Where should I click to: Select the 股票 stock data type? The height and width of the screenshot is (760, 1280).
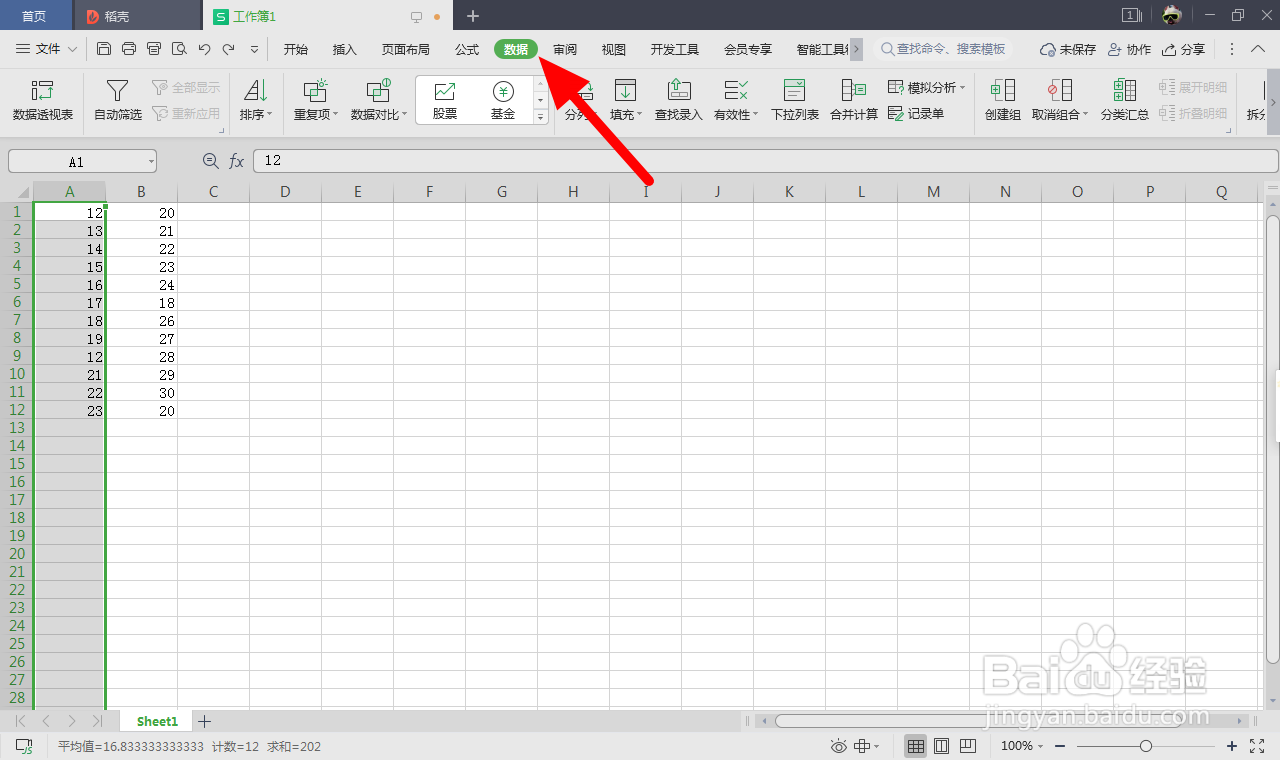[x=445, y=100]
